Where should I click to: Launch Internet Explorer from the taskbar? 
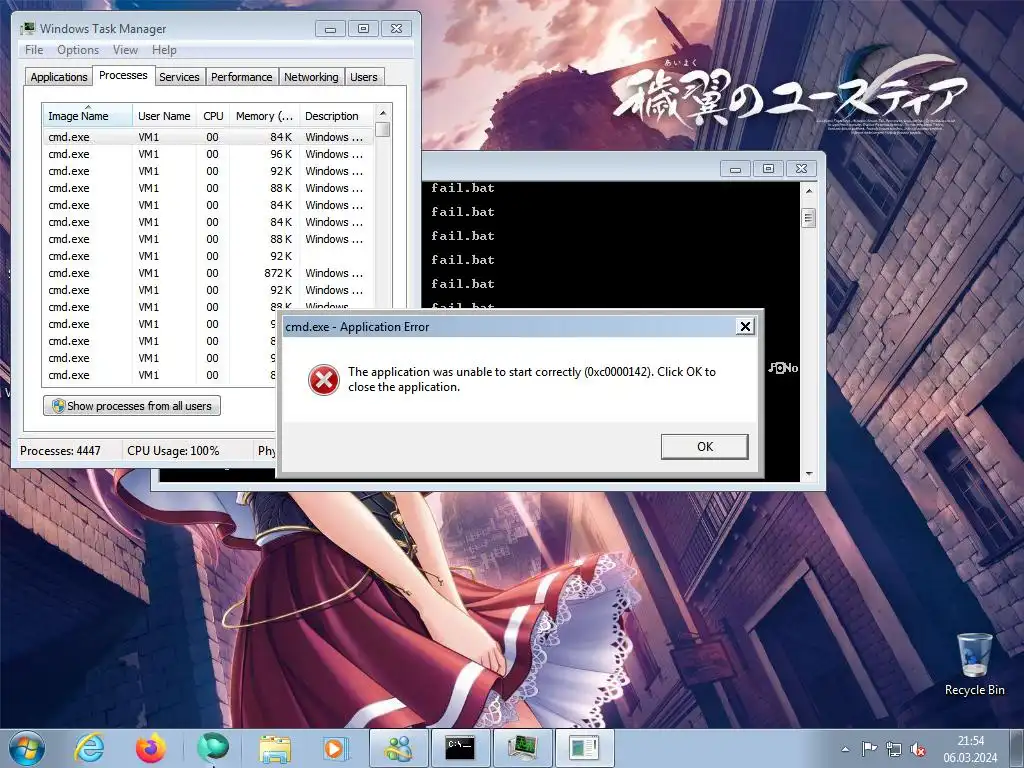point(89,748)
